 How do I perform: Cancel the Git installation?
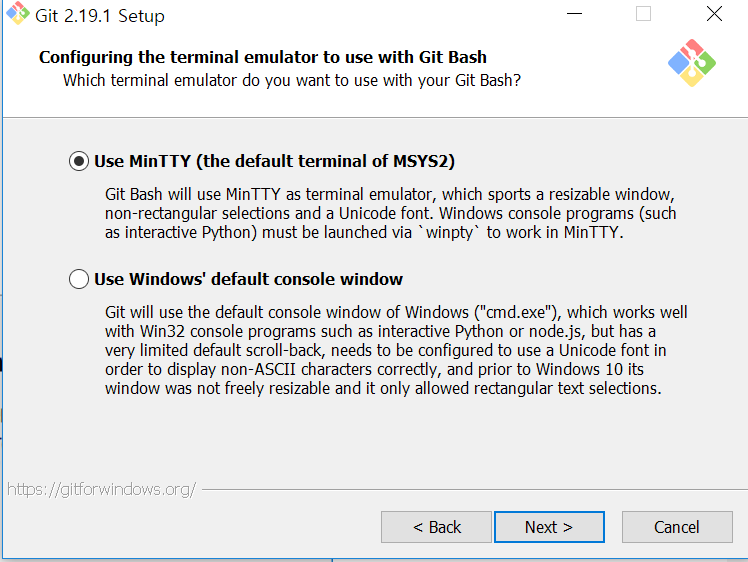[x=677, y=527]
